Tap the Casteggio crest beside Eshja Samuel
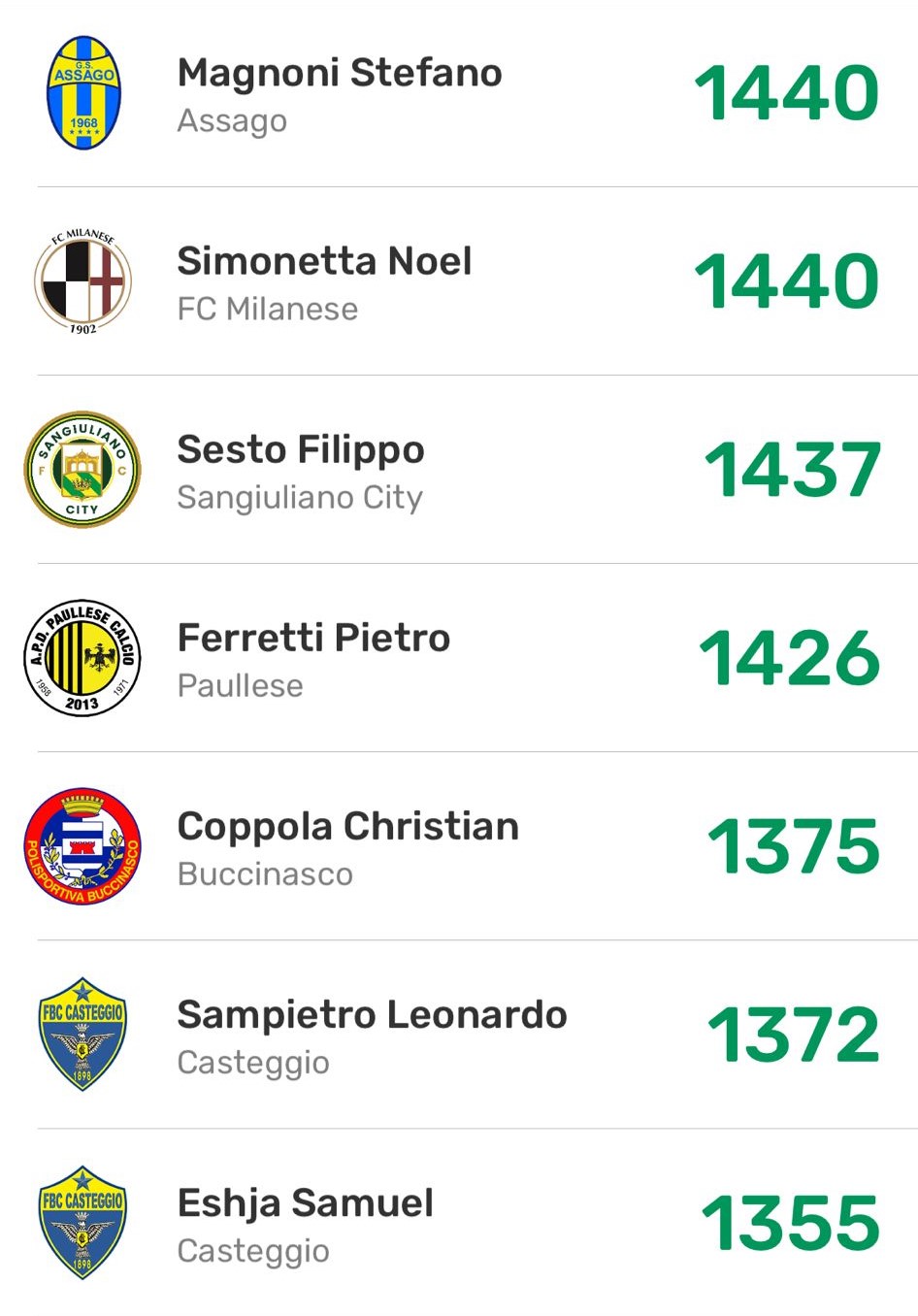This screenshot has height=1316, width=918. click(82, 1223)
